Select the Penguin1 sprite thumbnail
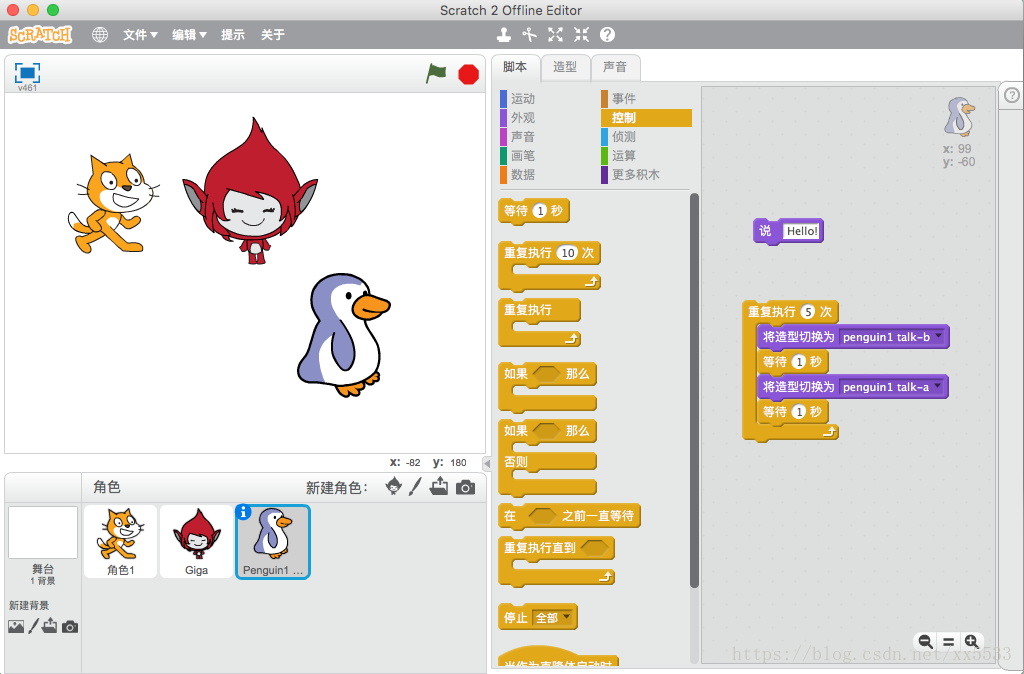Screen dimensions: 1024x674 pos(273,541)
